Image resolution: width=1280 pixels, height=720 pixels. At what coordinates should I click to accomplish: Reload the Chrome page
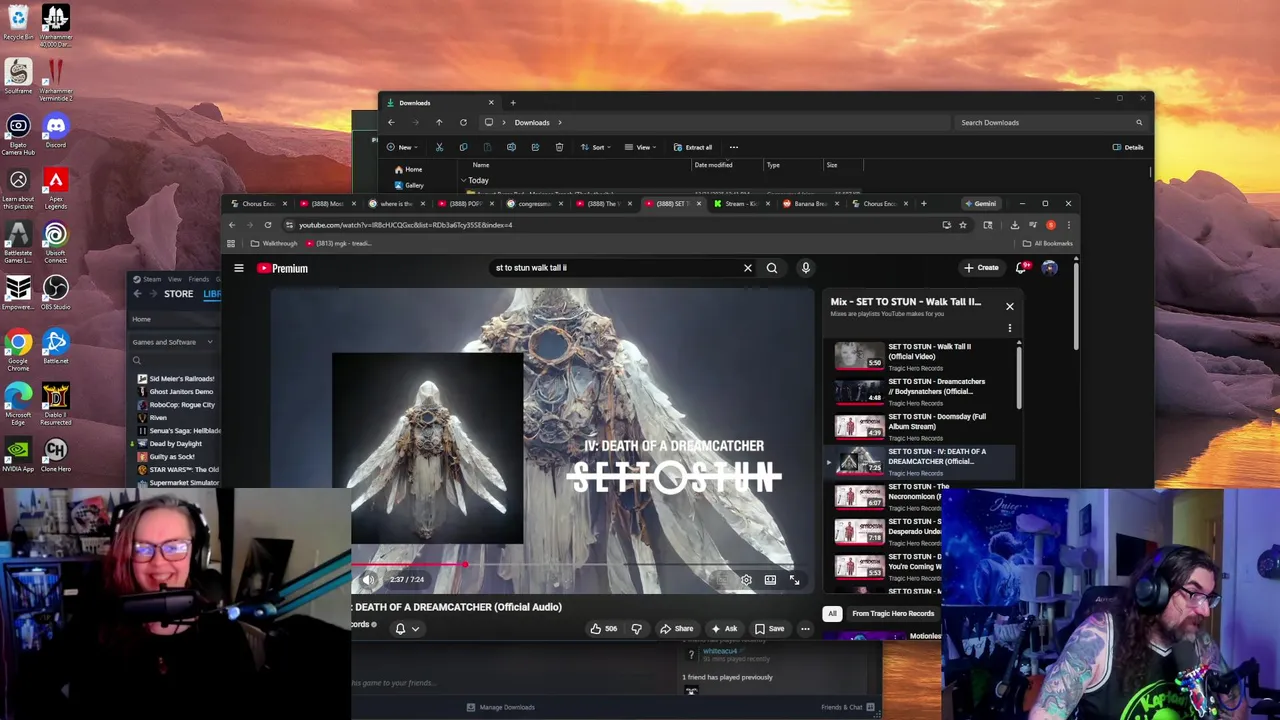268,225
